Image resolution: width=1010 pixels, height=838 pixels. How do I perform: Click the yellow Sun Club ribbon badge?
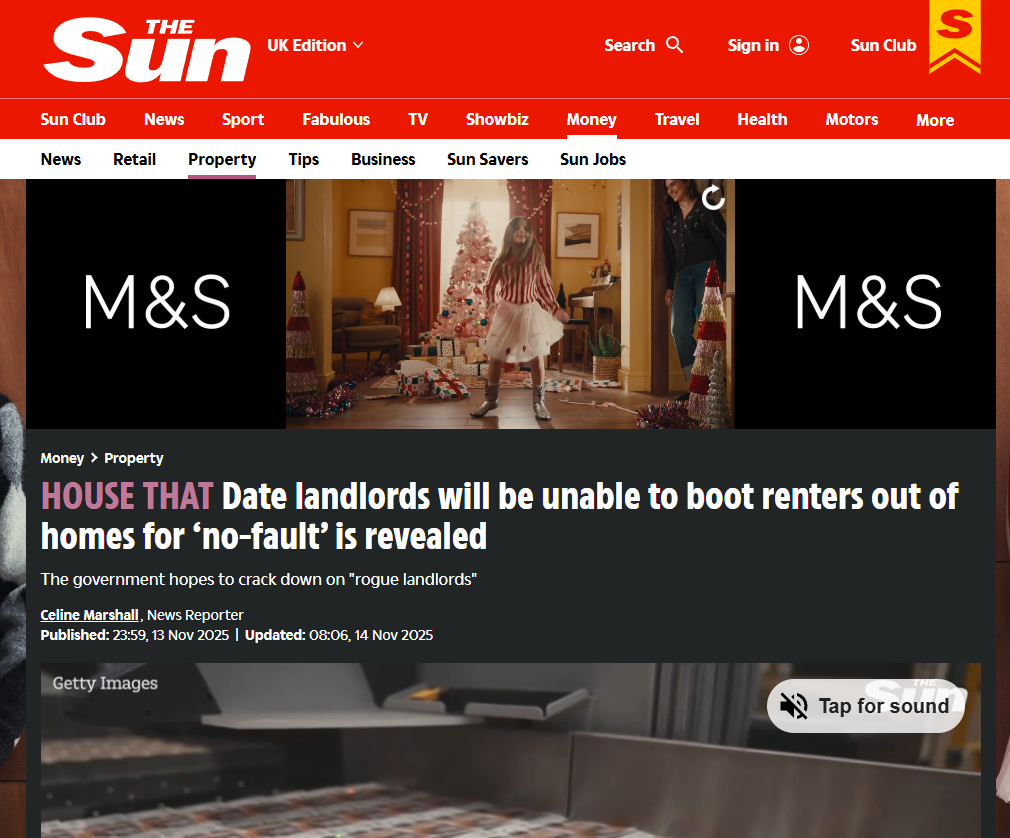click(955, 37)
